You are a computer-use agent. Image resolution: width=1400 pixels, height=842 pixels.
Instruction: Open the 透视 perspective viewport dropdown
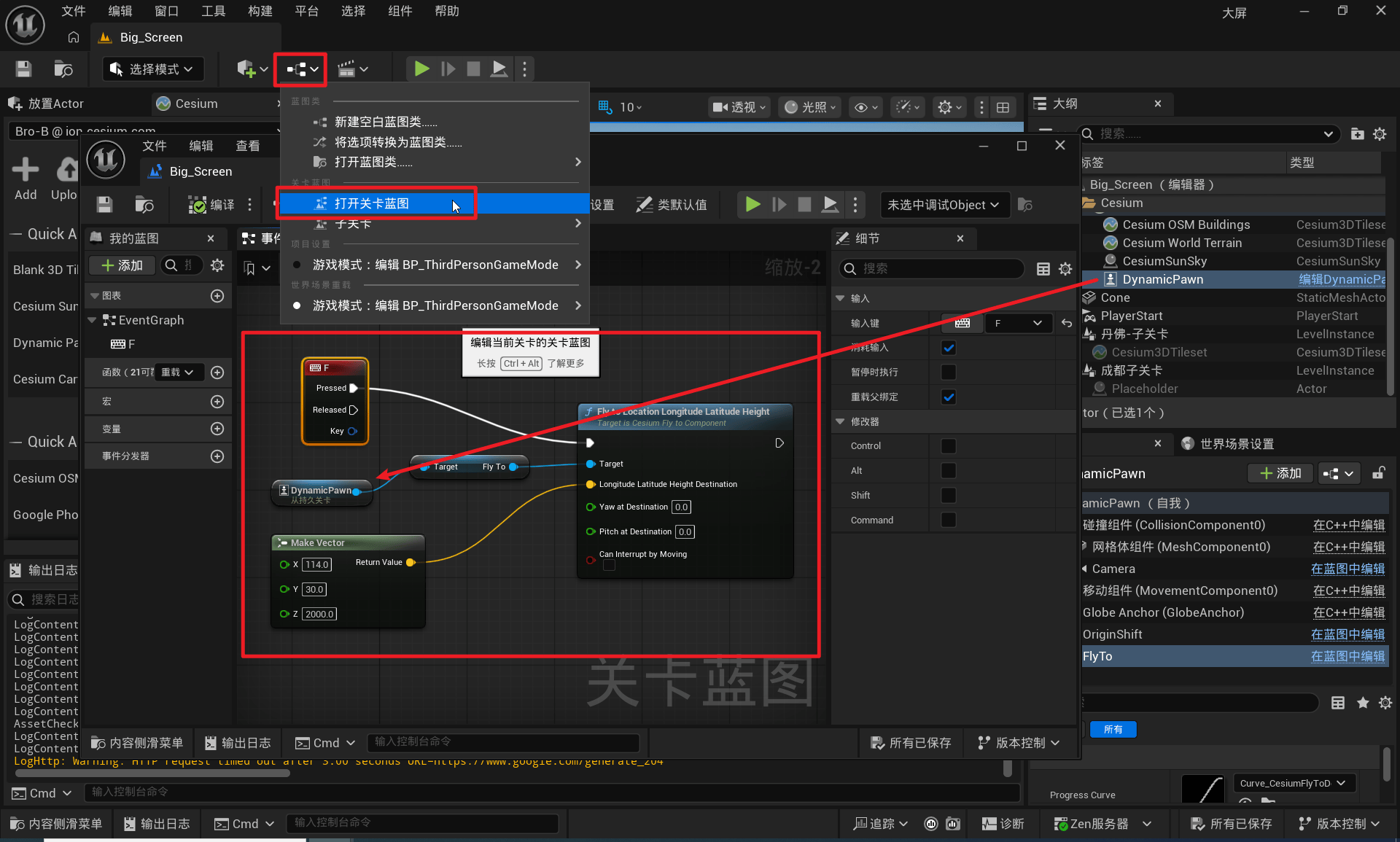[740, 107]
